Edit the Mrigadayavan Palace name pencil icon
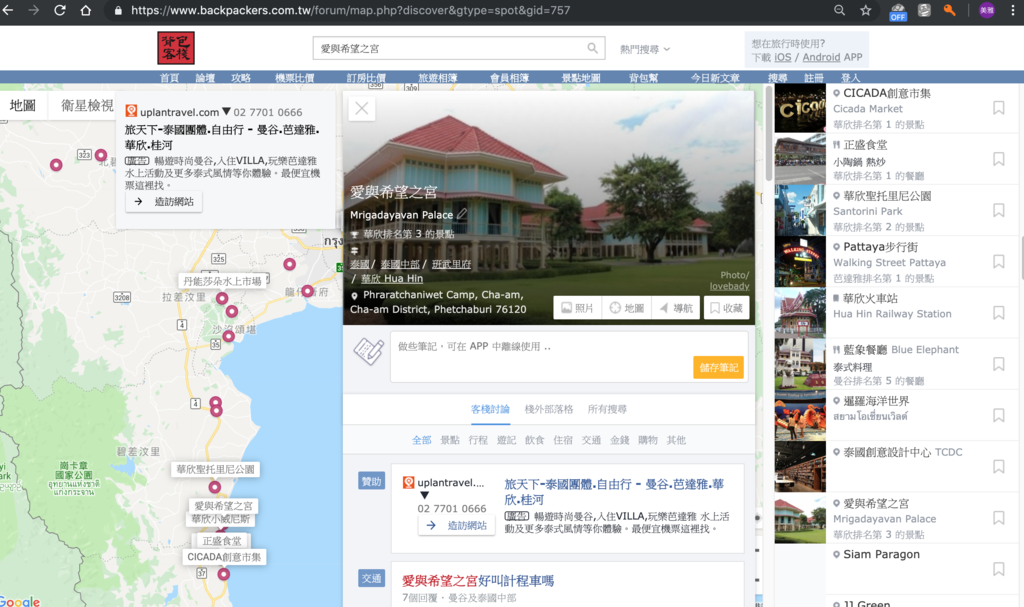This screenshot has height=607, width=1024. click(x=462, y=214)
